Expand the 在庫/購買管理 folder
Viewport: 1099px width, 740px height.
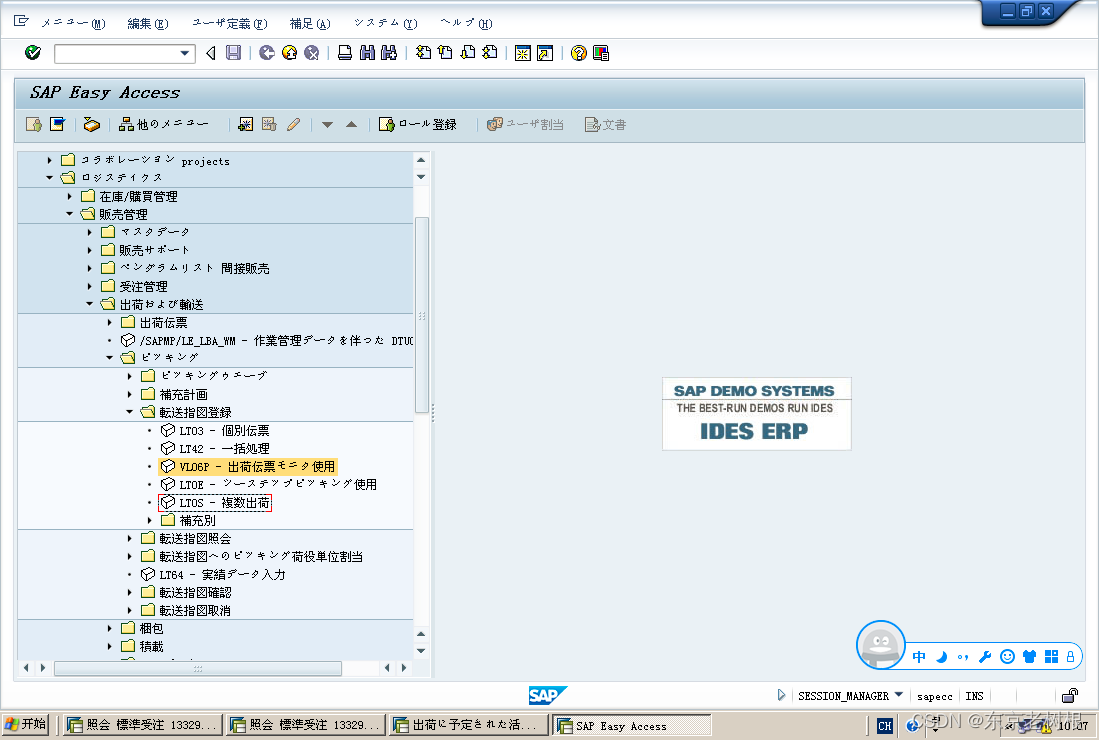pos(69,196)
